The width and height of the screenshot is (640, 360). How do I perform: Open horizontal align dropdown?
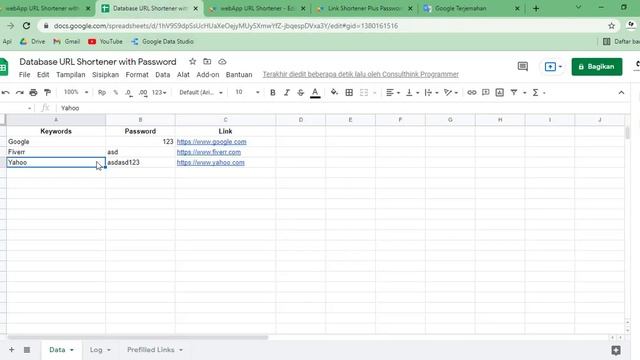[393, 93]
